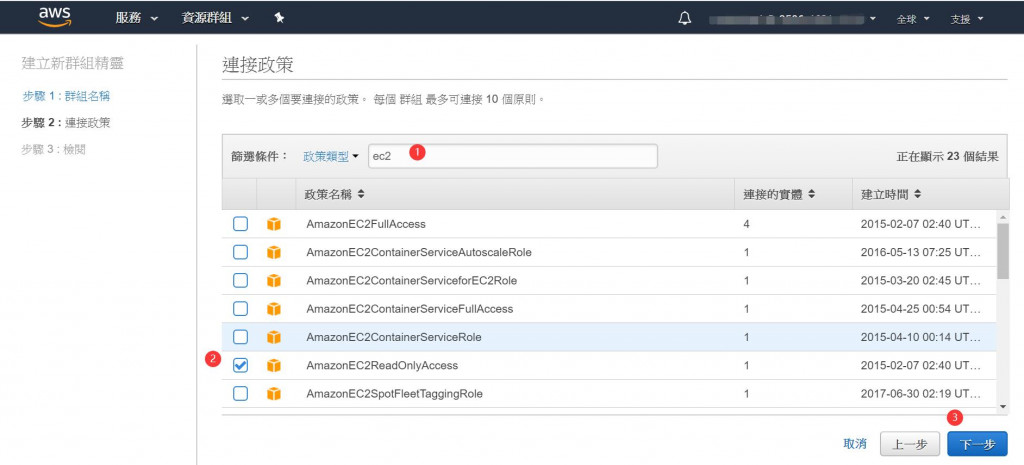Viewport: 1024px width, 465px height.
Task: Click policy icon beside AmazonEC2ContainerServiceRole
Action: [x=274, y=337]
